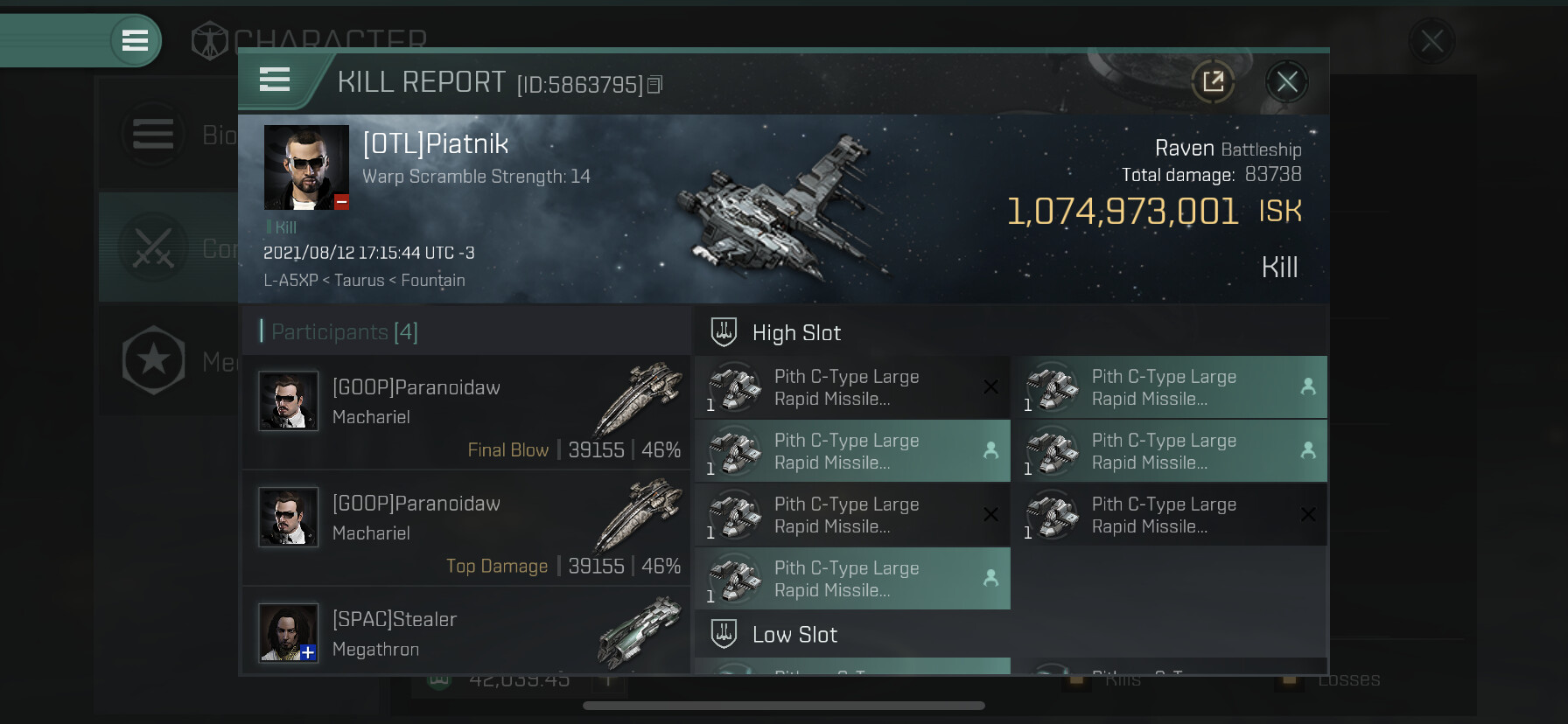Select the dropped launcher at top of right column

tap(1170, 387)
